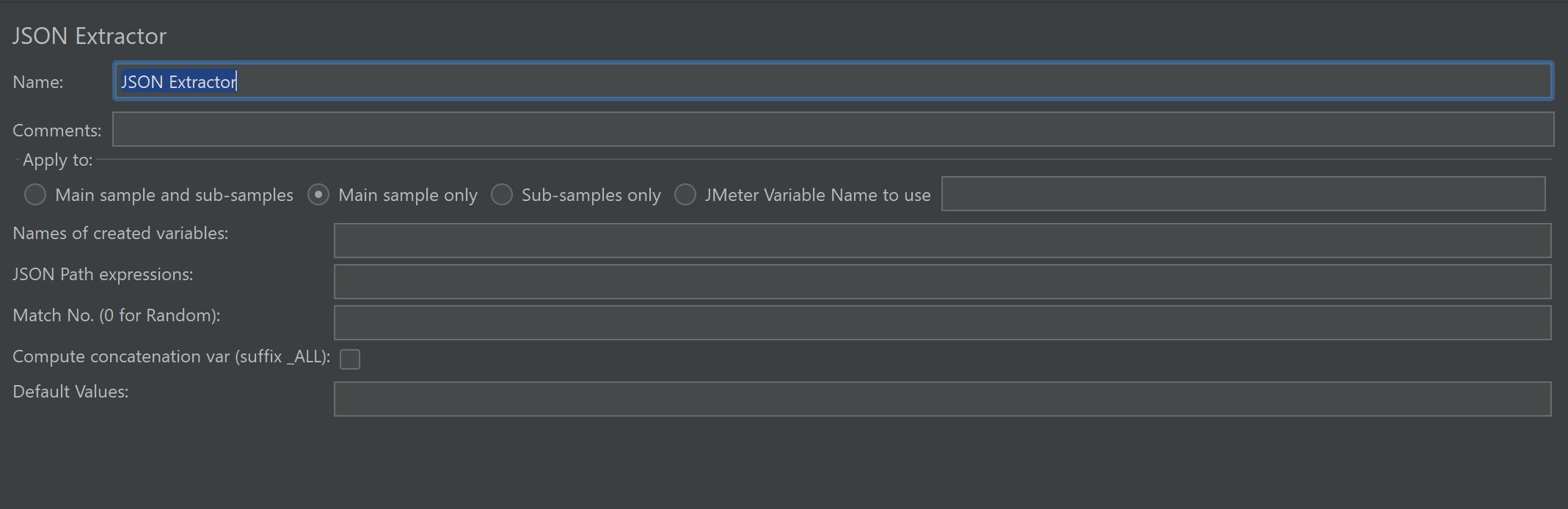Focus the JMeter variable name input box
The height and width of the screenshot is (509, 1568).
[x=1243, y=194]
